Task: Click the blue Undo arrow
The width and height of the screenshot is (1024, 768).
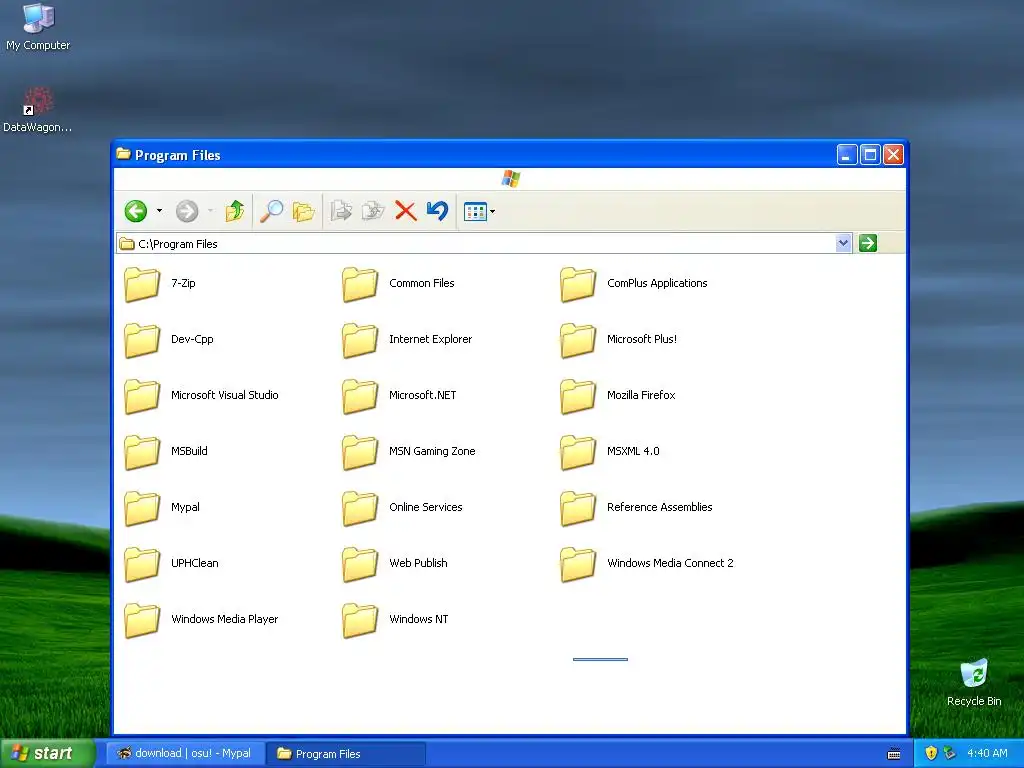Action: [438, 211]
